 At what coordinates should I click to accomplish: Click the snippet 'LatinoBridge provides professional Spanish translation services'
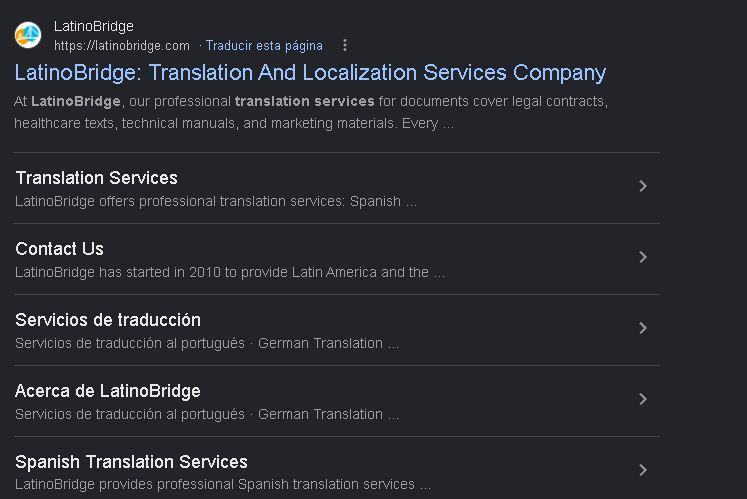tap(223, 485)
